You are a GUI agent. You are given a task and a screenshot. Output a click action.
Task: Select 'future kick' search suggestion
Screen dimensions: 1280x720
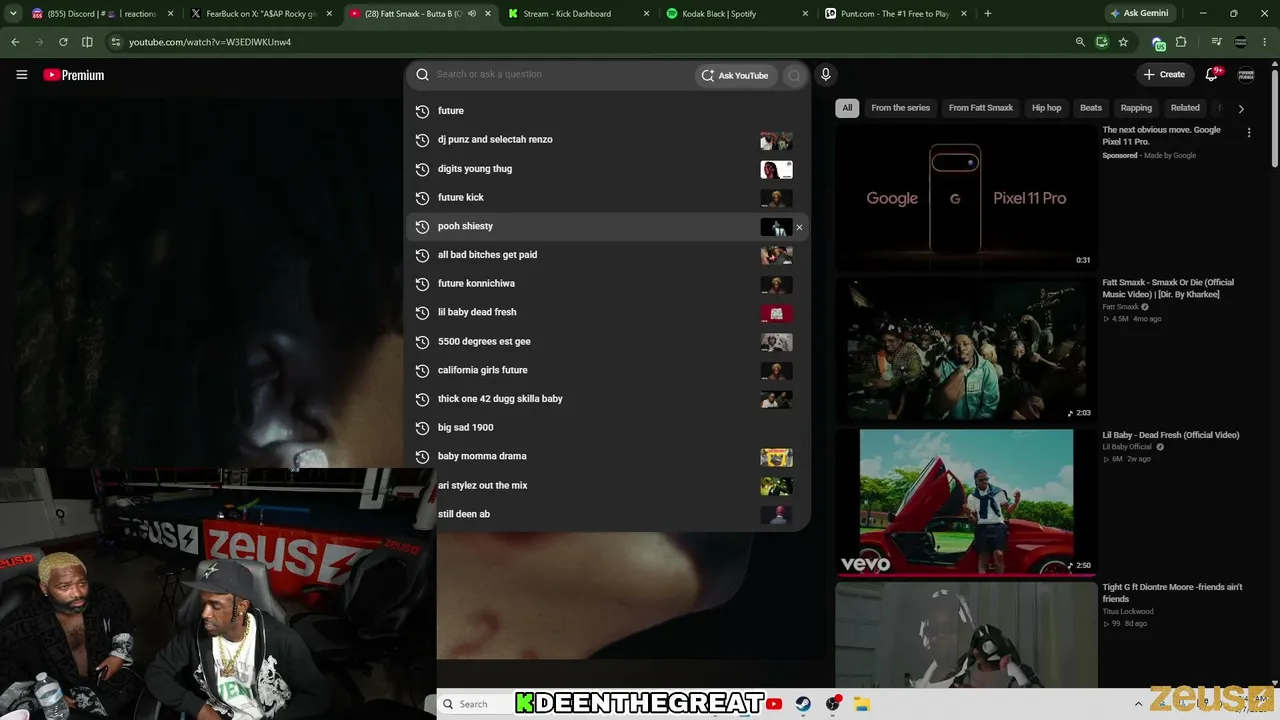[x=607, y=198]
